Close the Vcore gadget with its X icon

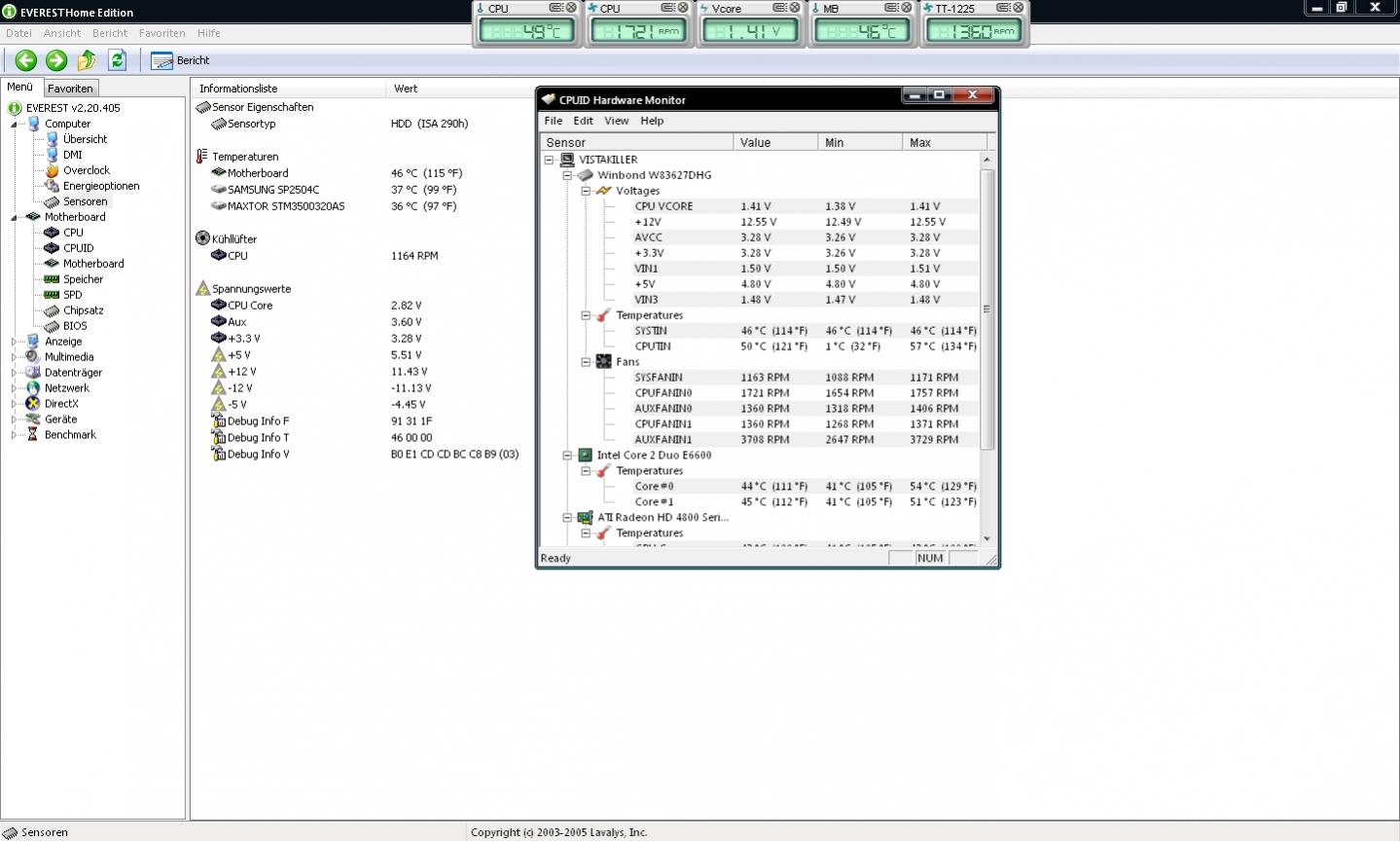[794, 8]
